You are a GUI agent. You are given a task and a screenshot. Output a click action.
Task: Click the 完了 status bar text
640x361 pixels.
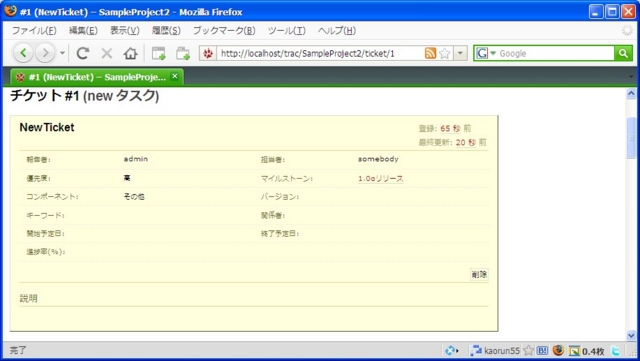tap(18, 350)
